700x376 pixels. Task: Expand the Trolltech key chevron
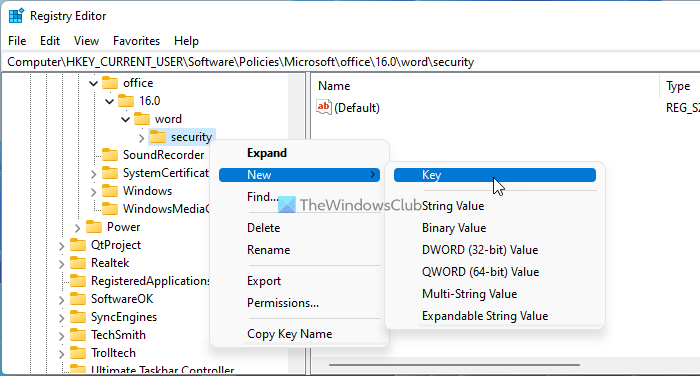pos(61,354)
